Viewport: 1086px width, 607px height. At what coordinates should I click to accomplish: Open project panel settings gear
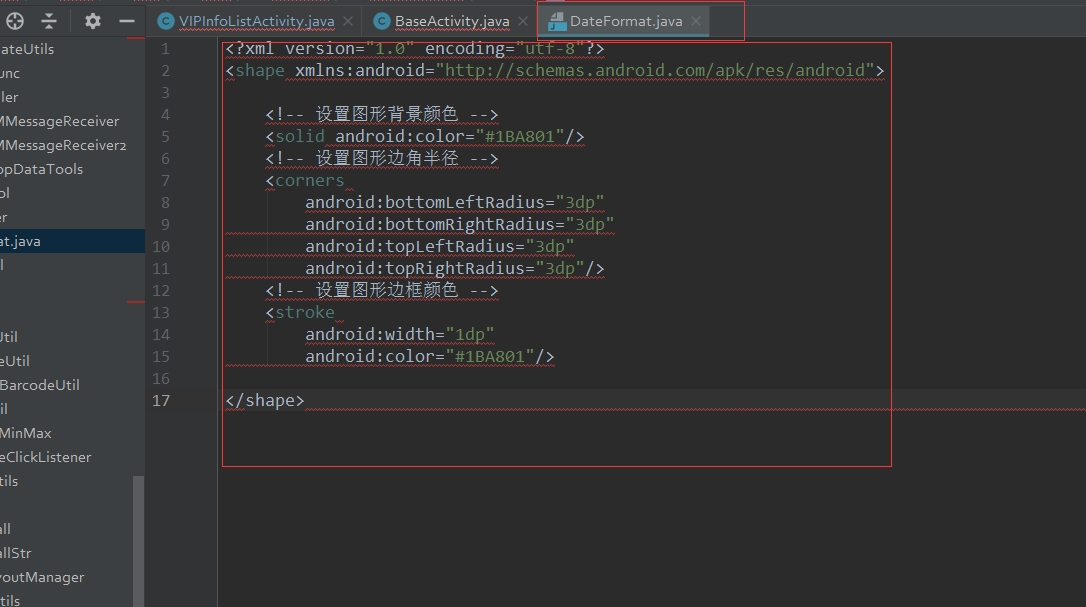[x=93, y=21]
